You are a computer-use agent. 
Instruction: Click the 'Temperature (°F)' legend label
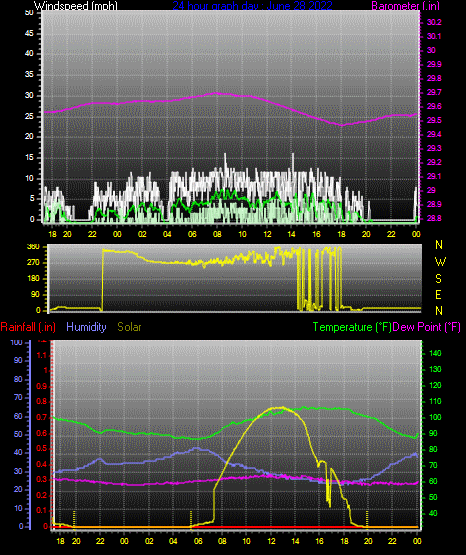tap(352, 327)
